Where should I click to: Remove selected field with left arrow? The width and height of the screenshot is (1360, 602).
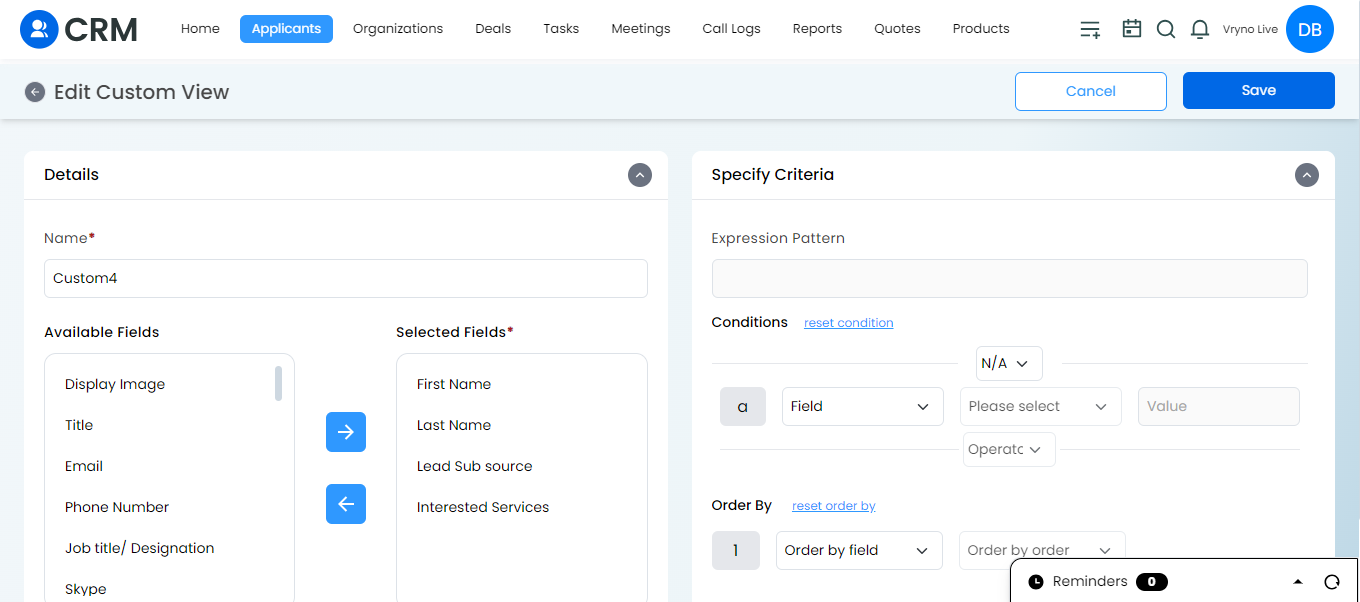(x=346, y=504)
